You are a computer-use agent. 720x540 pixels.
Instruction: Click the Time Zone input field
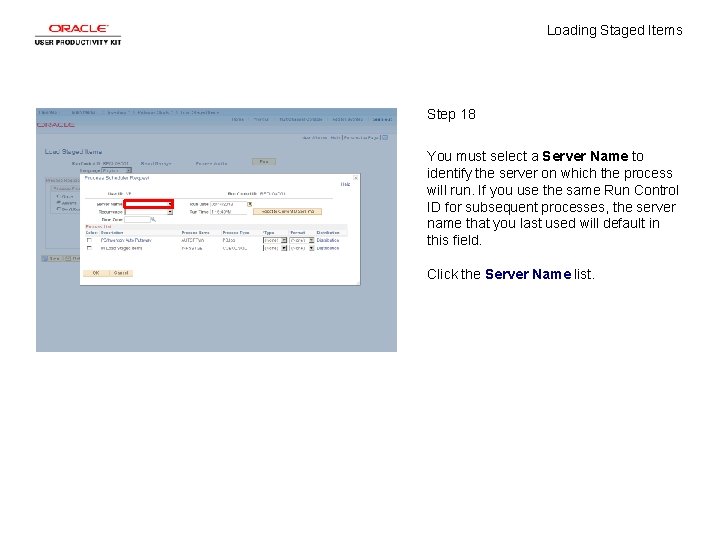(x=137, y=220)
